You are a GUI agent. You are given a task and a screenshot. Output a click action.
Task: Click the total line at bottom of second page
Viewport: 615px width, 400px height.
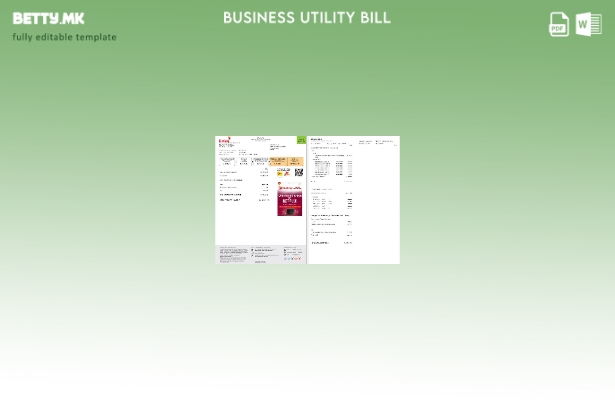[x=331, y=242]
